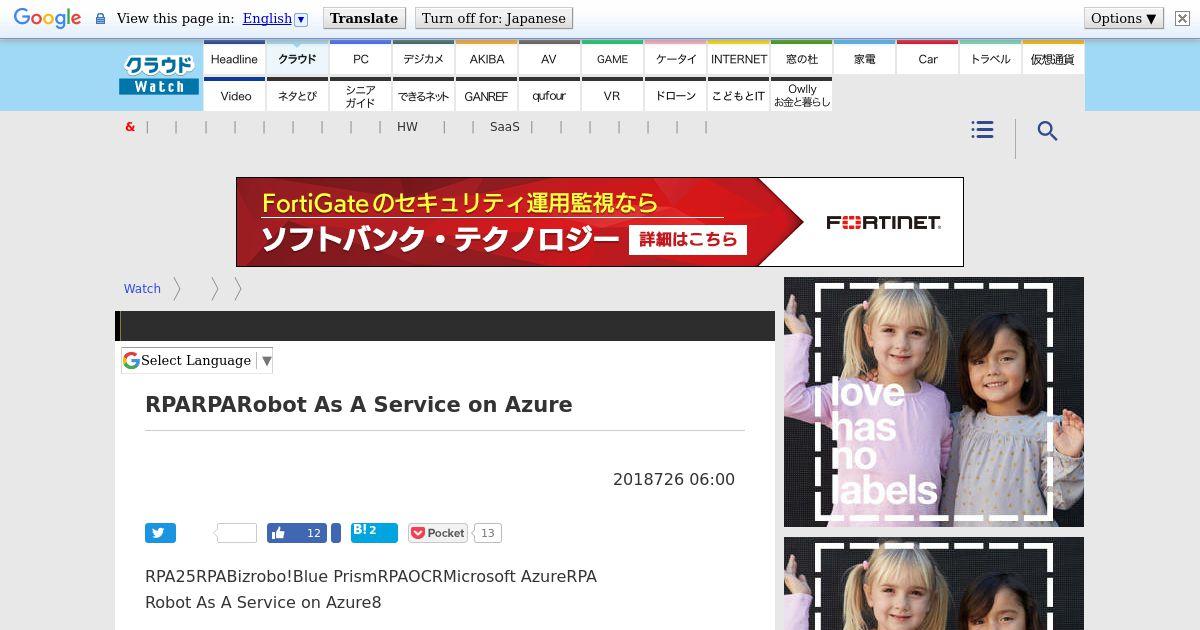Image resolution: width=1200 pixels, height=630 pixels.
Task: Click the Watch breadcrumb link
Action: tap(142, 288)
